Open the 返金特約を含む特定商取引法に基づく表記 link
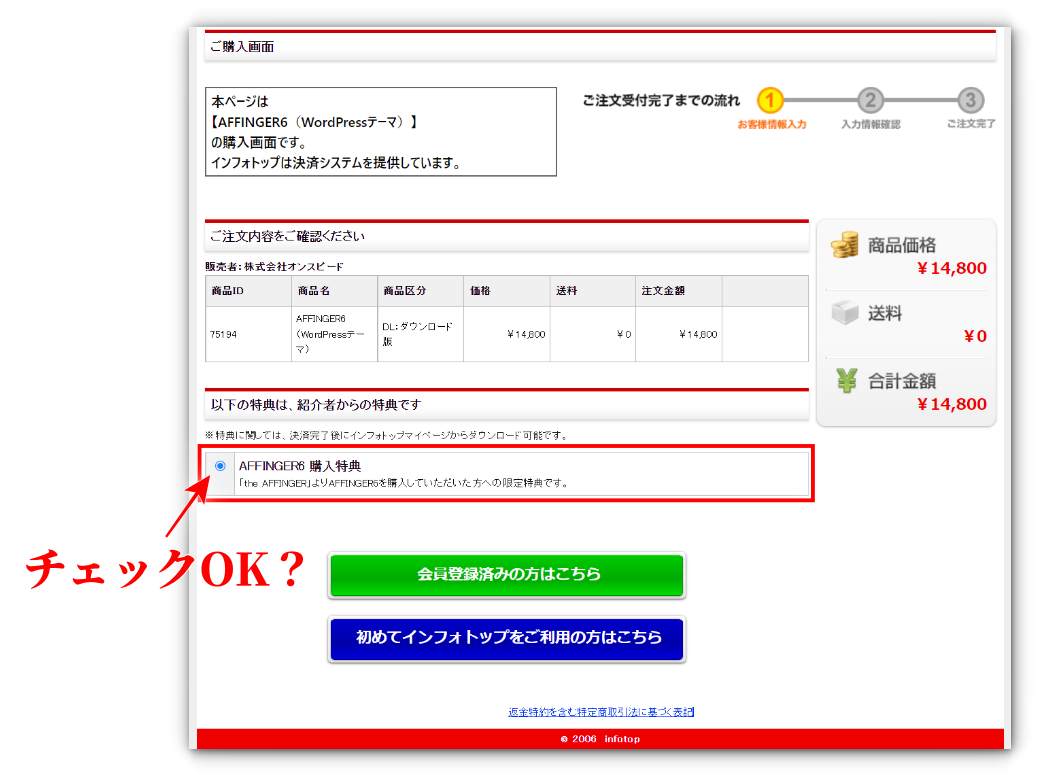This screenshot has width=1041, height=780. [x=600, y=712]
